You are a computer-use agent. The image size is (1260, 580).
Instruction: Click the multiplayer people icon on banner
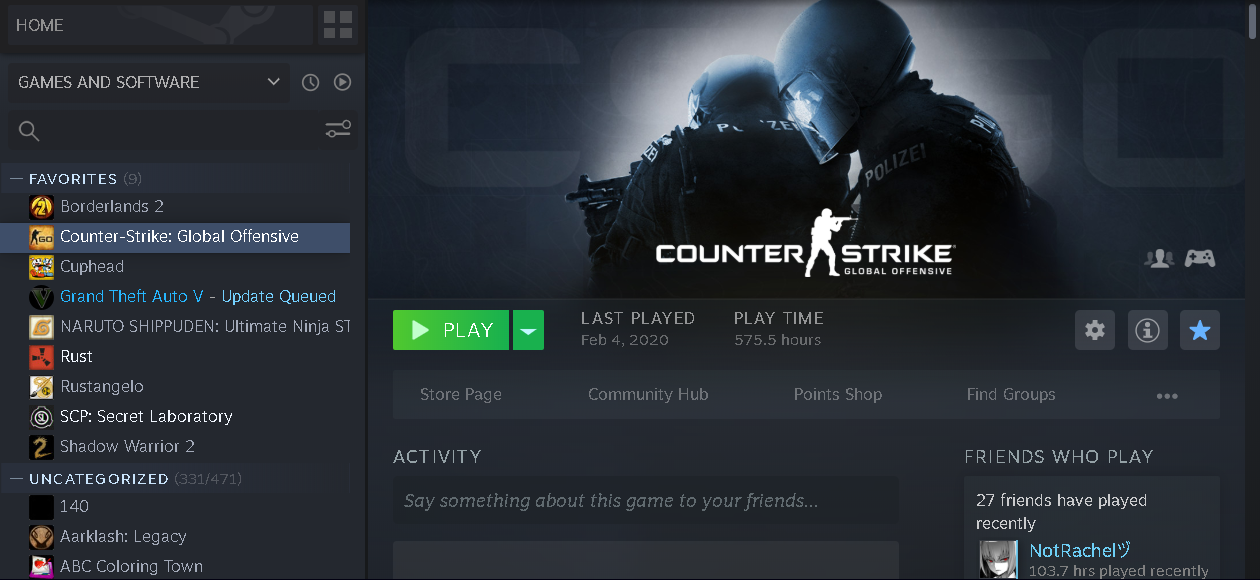pos(1159,258)
